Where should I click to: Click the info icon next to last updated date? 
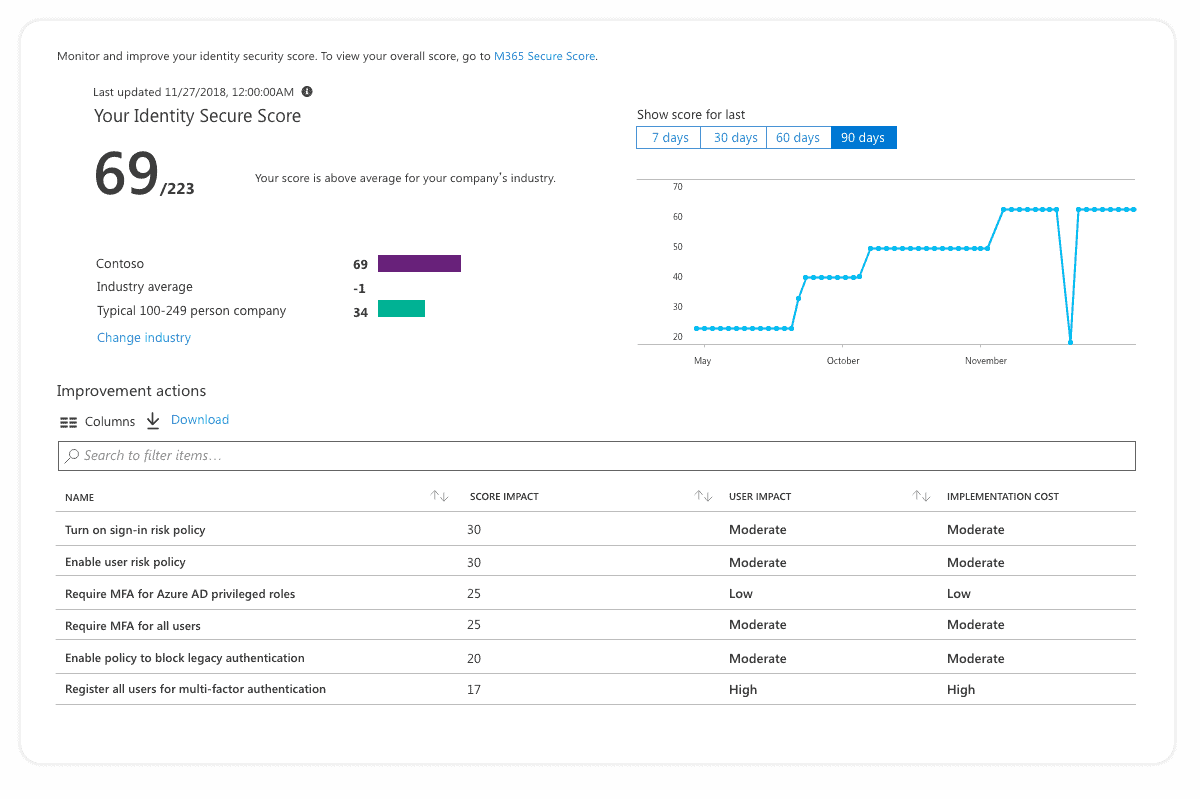[x=307, y=91]
